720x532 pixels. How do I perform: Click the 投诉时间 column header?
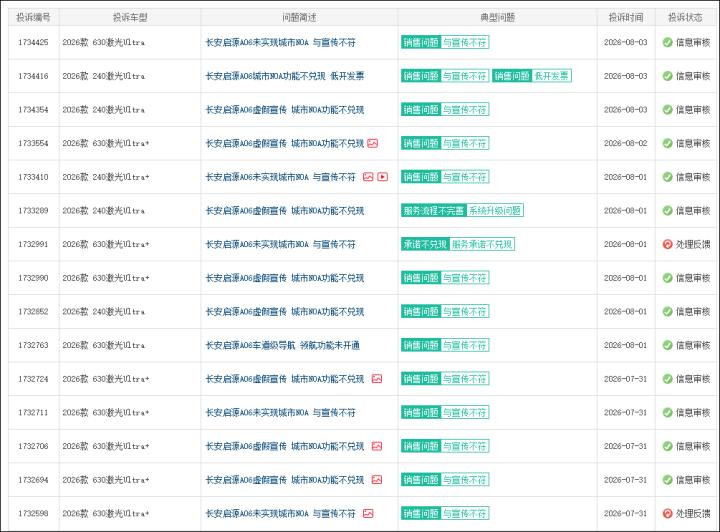pos(626,17)
